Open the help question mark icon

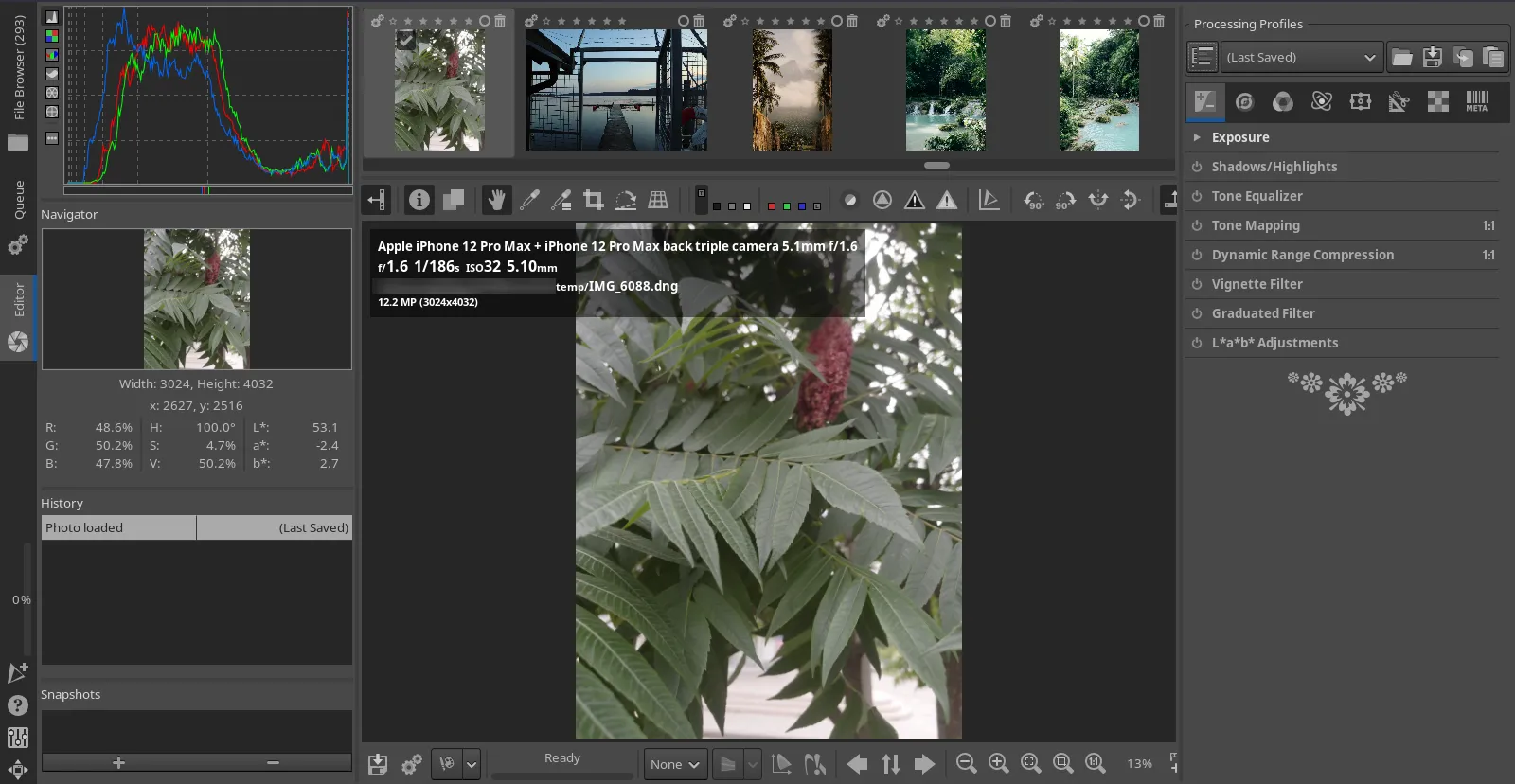pyautogui.click(x=17, y=705)
